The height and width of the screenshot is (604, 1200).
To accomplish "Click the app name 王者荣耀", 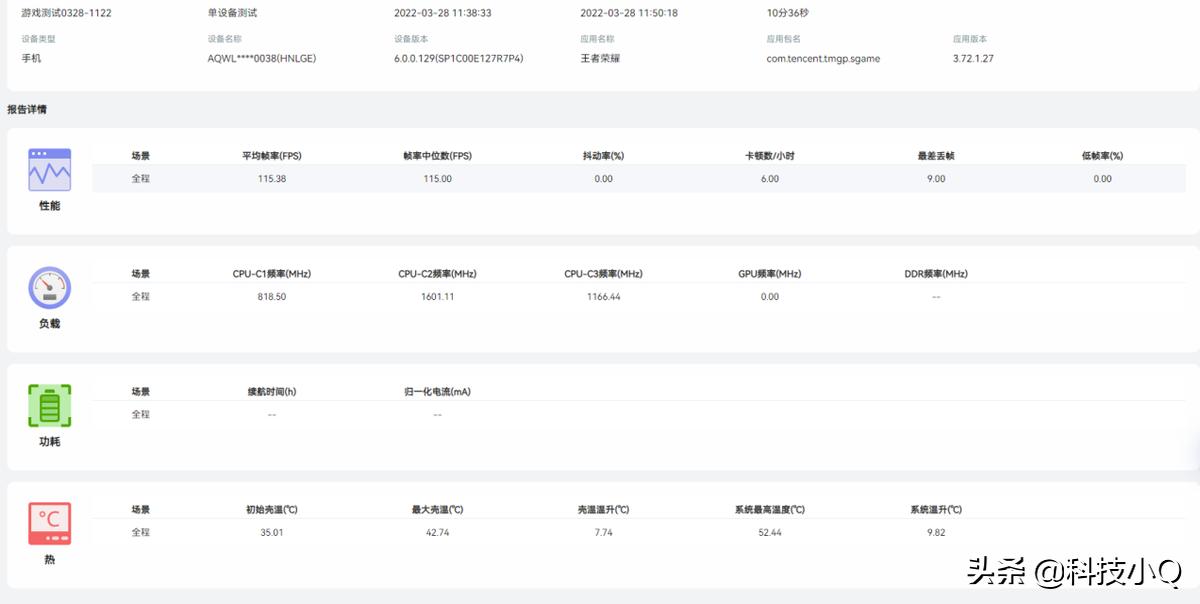I will [599, 58].
